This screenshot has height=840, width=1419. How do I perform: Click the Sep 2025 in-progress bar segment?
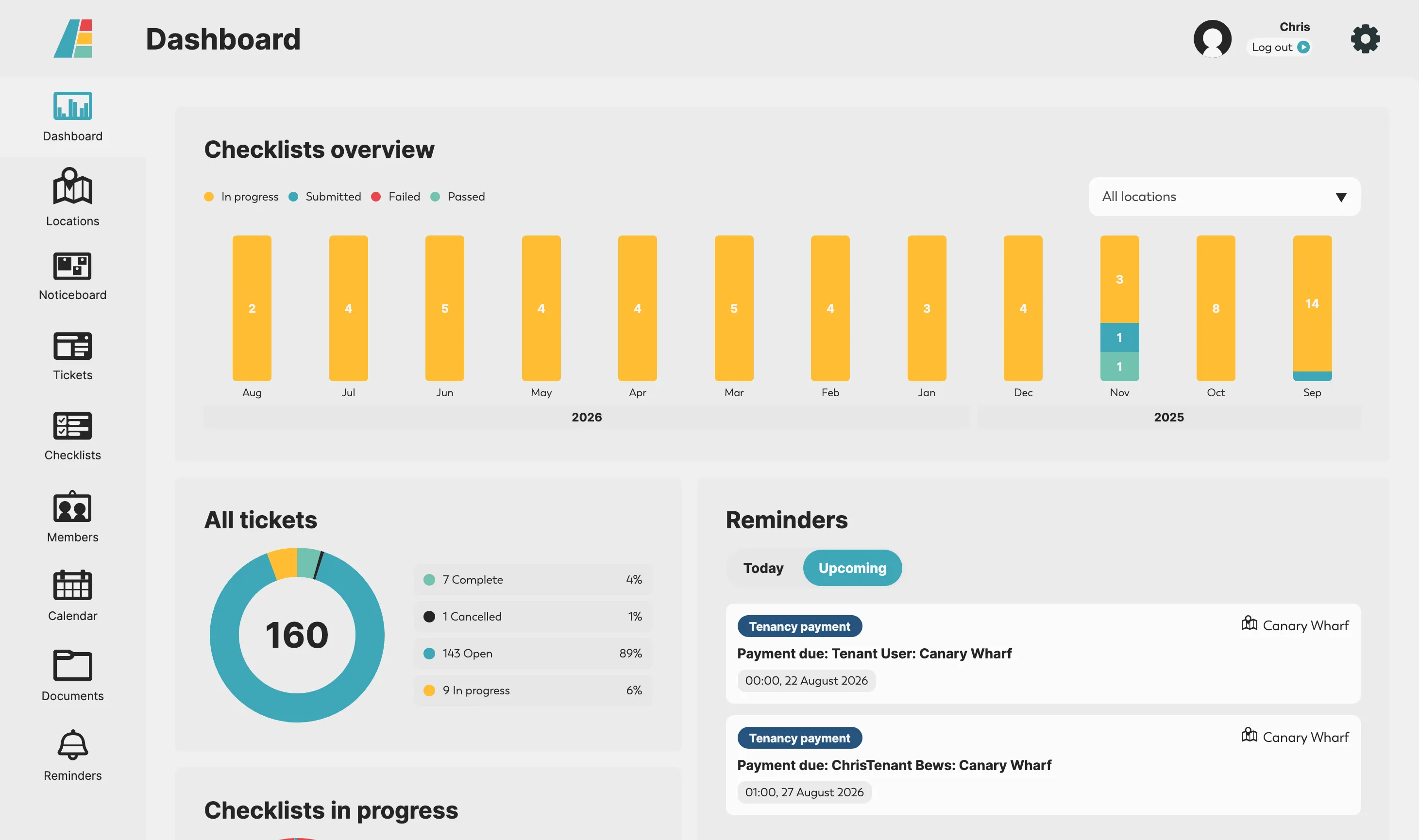(x=1312, y=303)
